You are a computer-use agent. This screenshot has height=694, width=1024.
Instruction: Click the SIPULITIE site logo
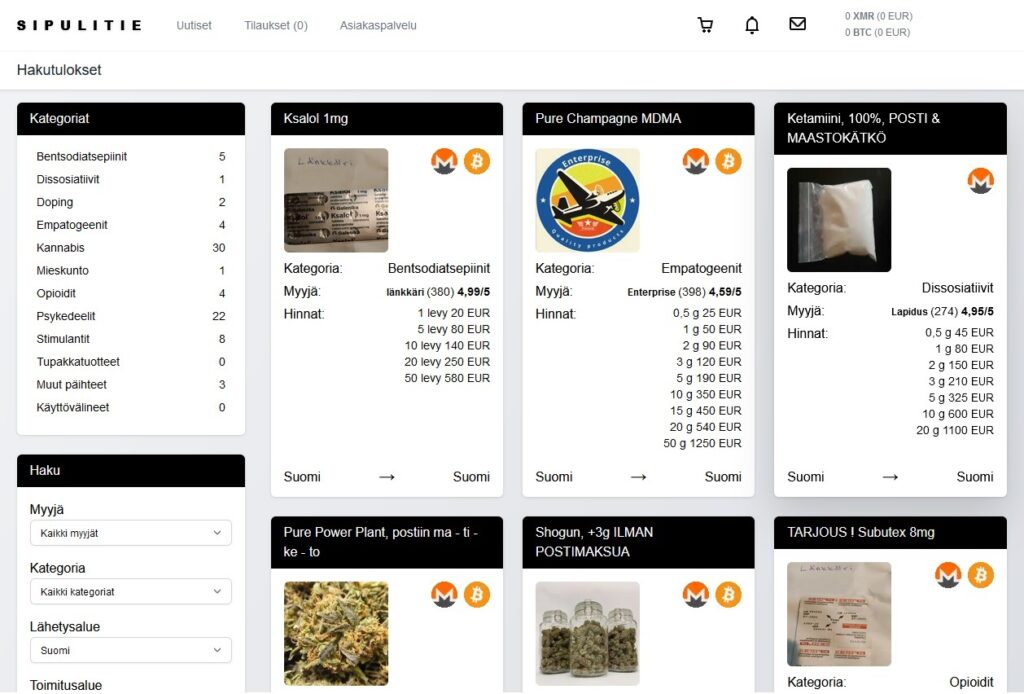[x=79, y=25]
